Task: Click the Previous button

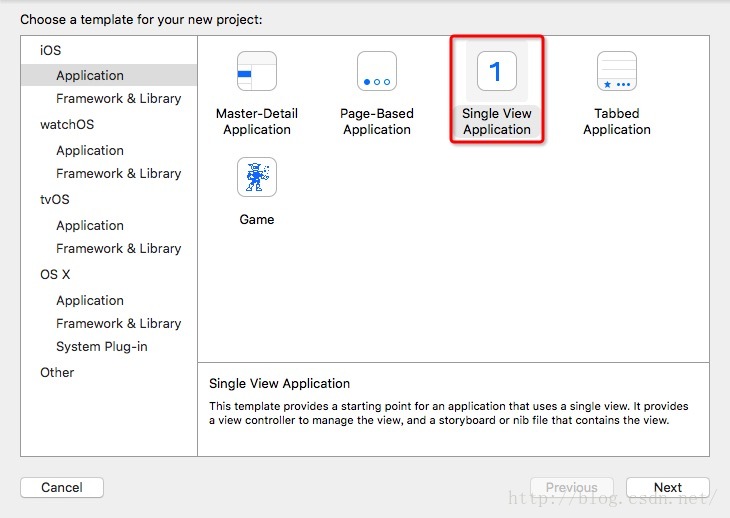Action: [572, 487]
